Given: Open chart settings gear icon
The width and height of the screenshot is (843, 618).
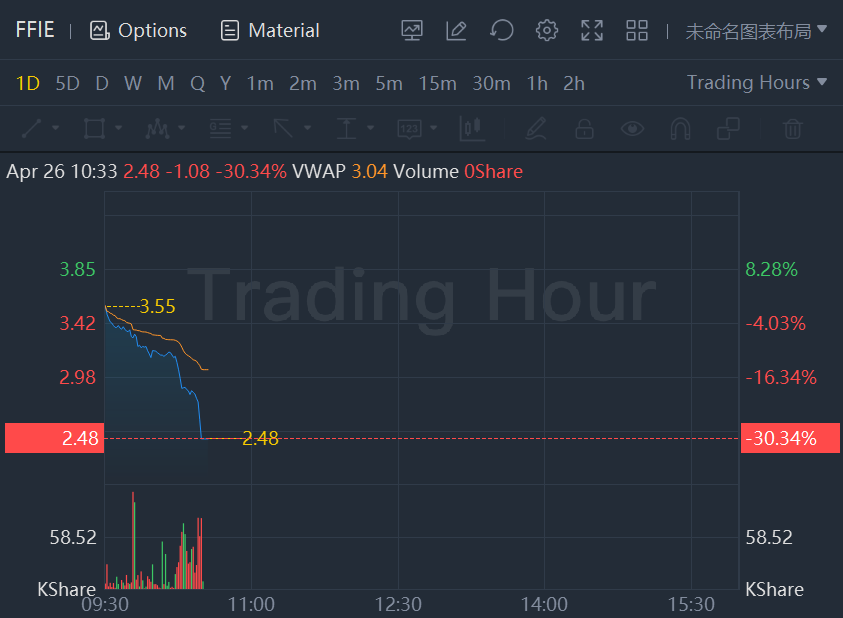Looking at the screenshot, I should pos(546,30).
